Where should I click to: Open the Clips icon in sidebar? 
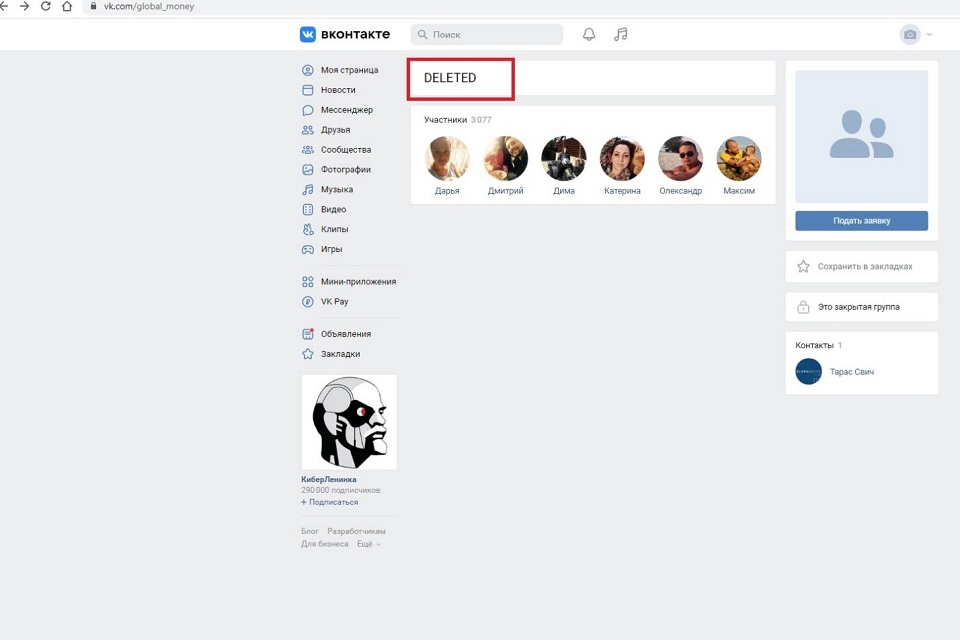[x=308, y=229]
